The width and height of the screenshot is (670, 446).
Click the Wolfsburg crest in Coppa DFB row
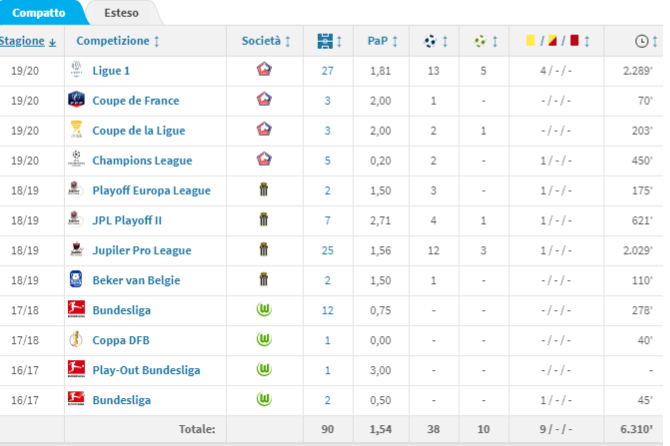264,339
